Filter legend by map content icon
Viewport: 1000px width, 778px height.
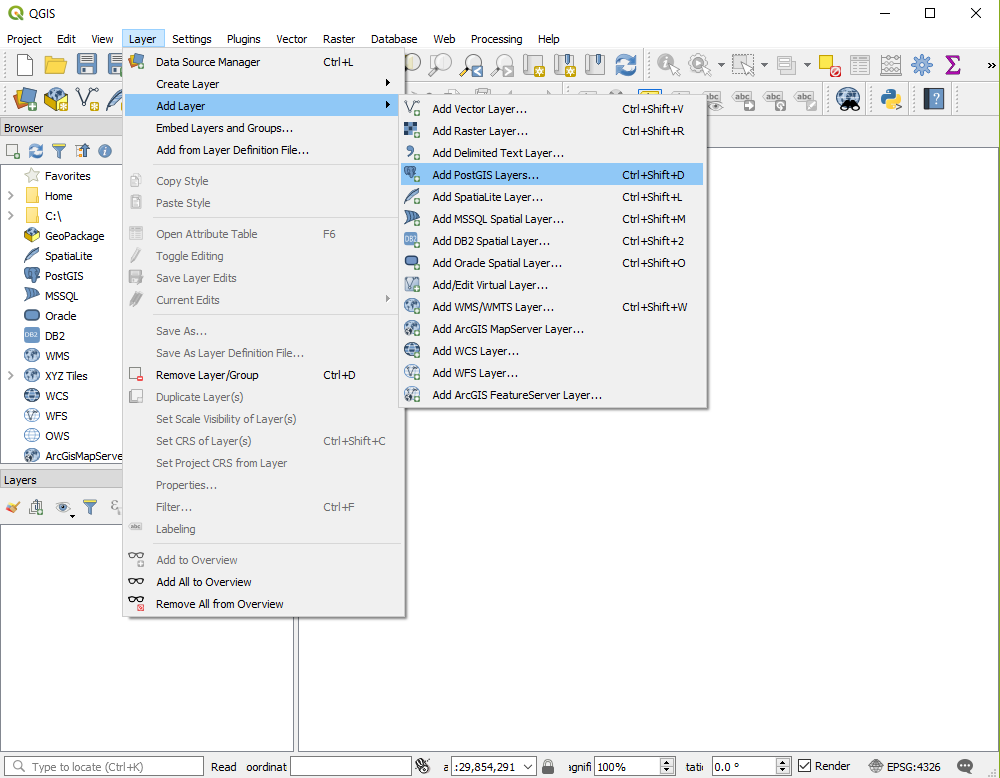click(x=90, y=508)
